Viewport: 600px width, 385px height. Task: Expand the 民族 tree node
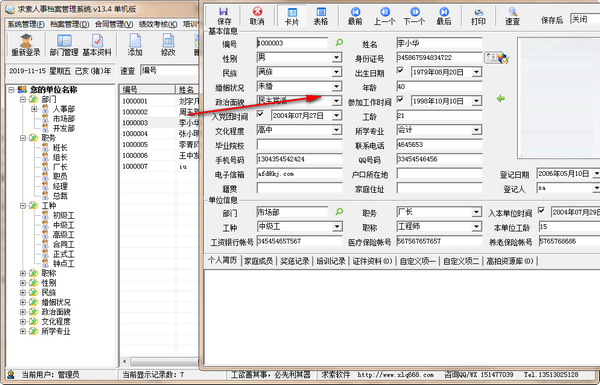(23, 293)
